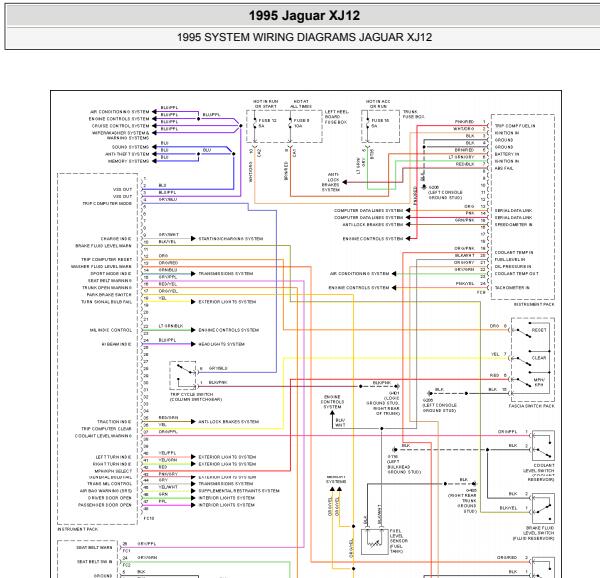The image size is (600, 578).
Task: Click the 'TRACTION INDIC' pin label
Action: click(x=114, y=422)
